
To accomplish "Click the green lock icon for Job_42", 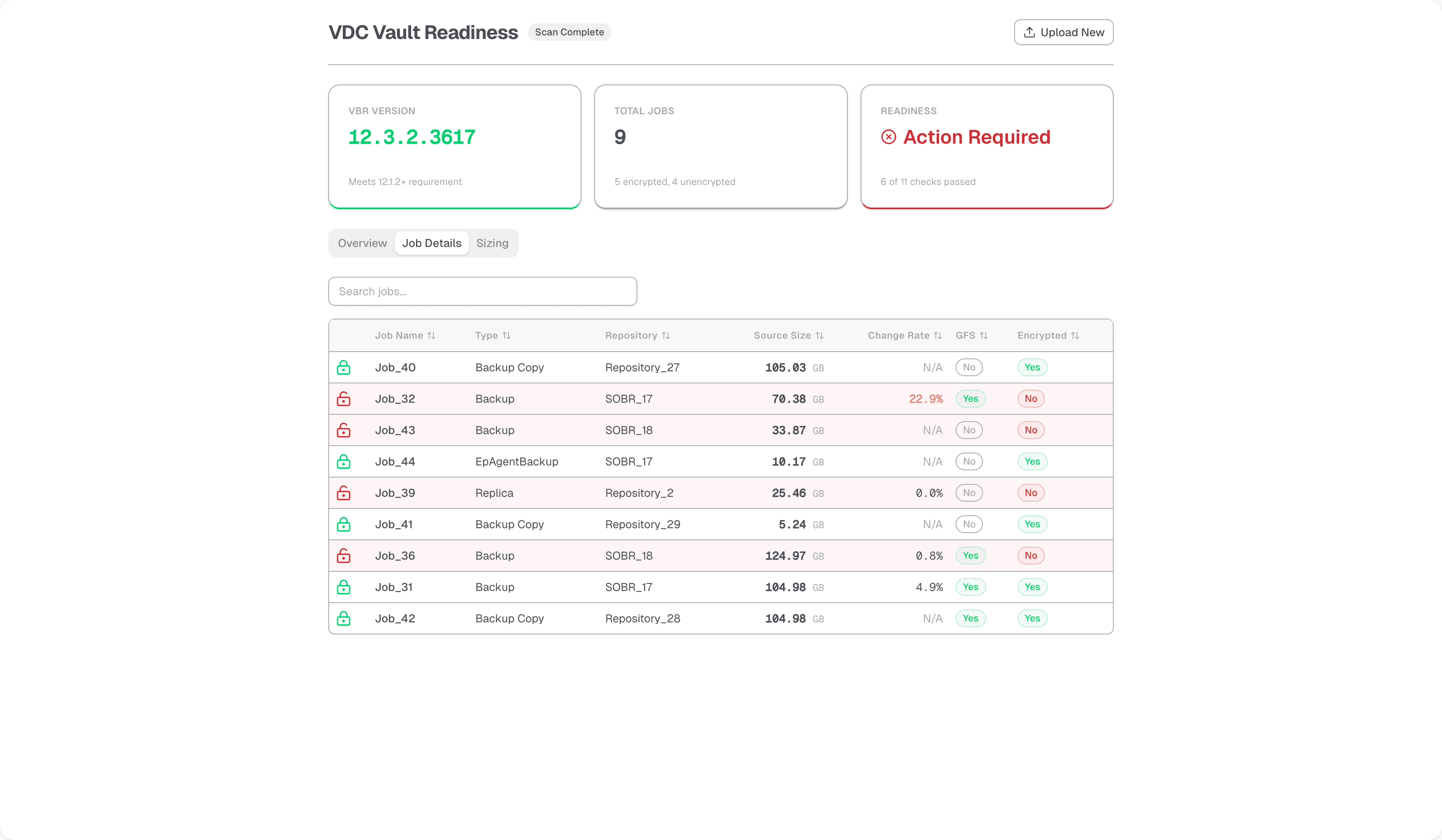I will pos(343,619).
